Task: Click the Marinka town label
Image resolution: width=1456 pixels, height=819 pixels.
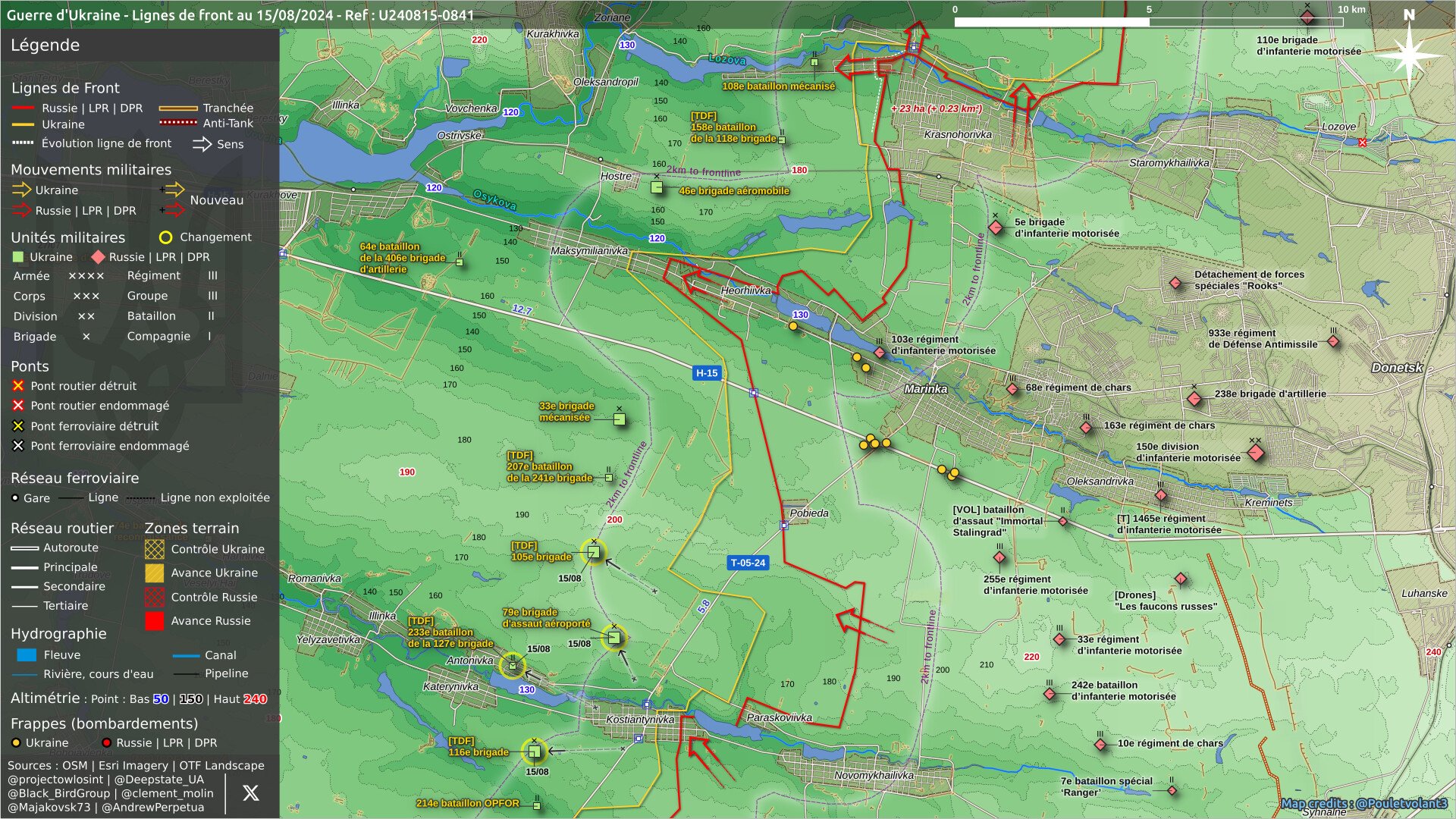Action: pyautogui.click(x=925, y=389)
